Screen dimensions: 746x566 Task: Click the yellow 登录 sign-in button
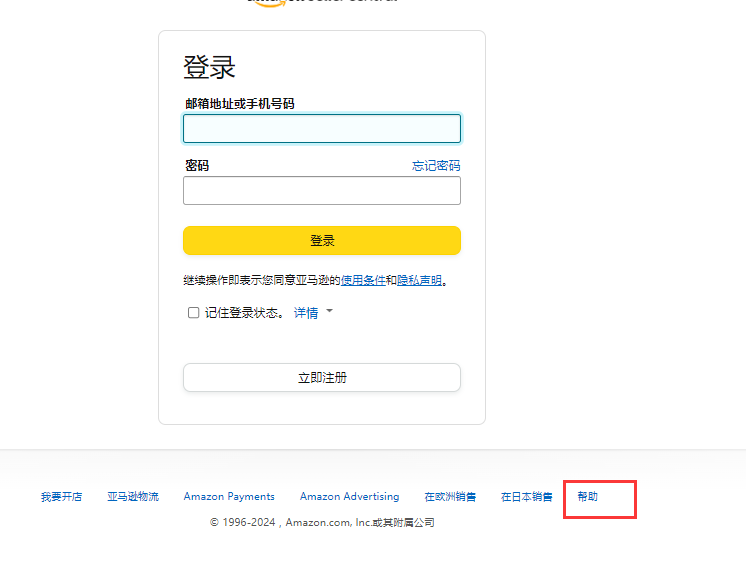322,241
